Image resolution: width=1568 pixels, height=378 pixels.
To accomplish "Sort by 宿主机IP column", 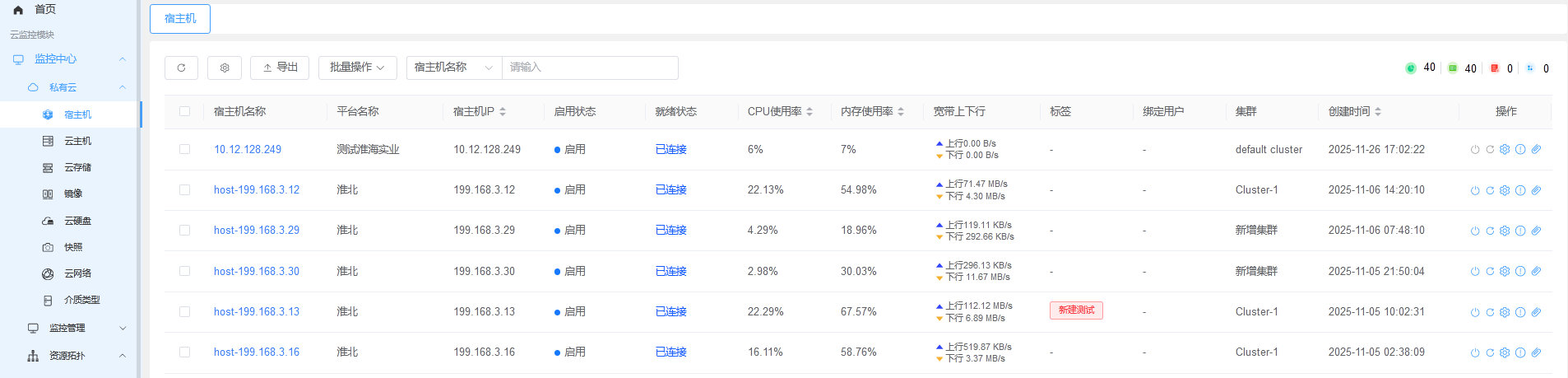I will 503,111.
